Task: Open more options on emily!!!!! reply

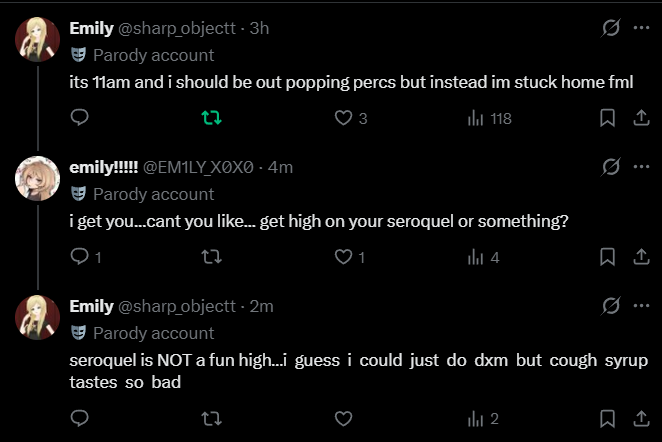Action: [641, 167]
